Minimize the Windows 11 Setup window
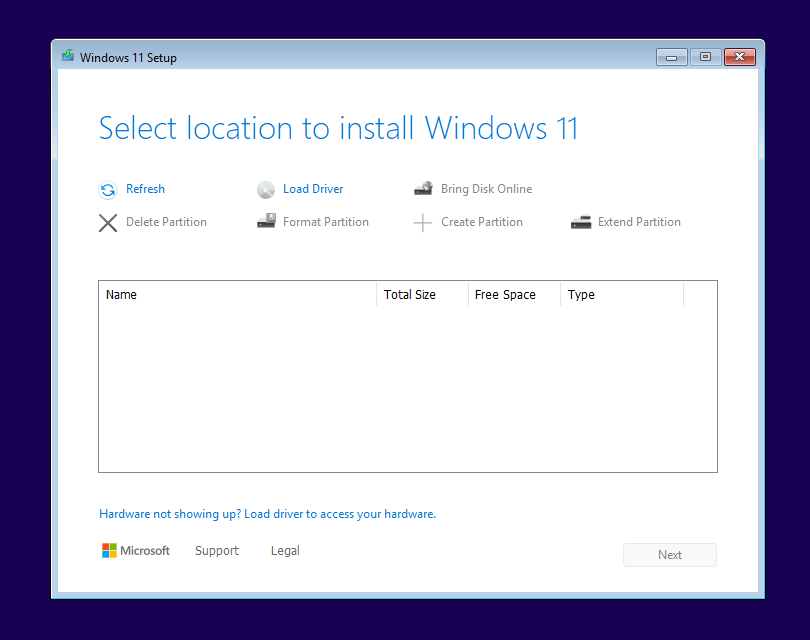 (x=672, y=57)
